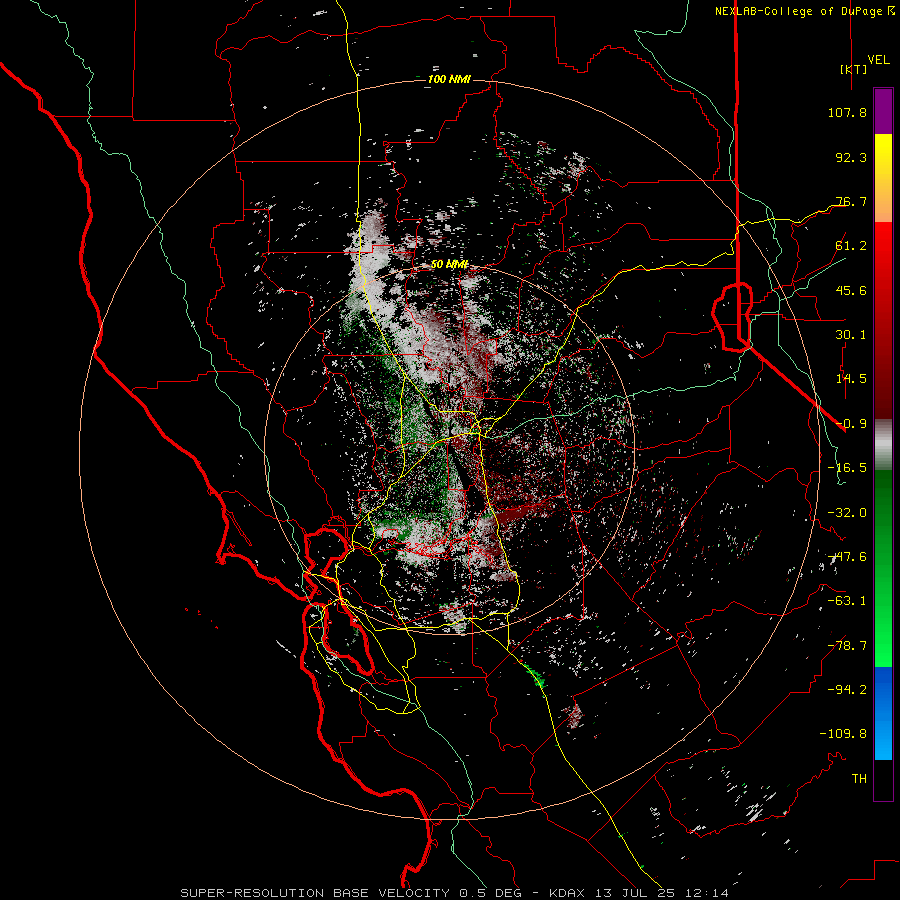Select the -94.2 scale label
This screenshot has width=900, height=900.
pos(847,690)
